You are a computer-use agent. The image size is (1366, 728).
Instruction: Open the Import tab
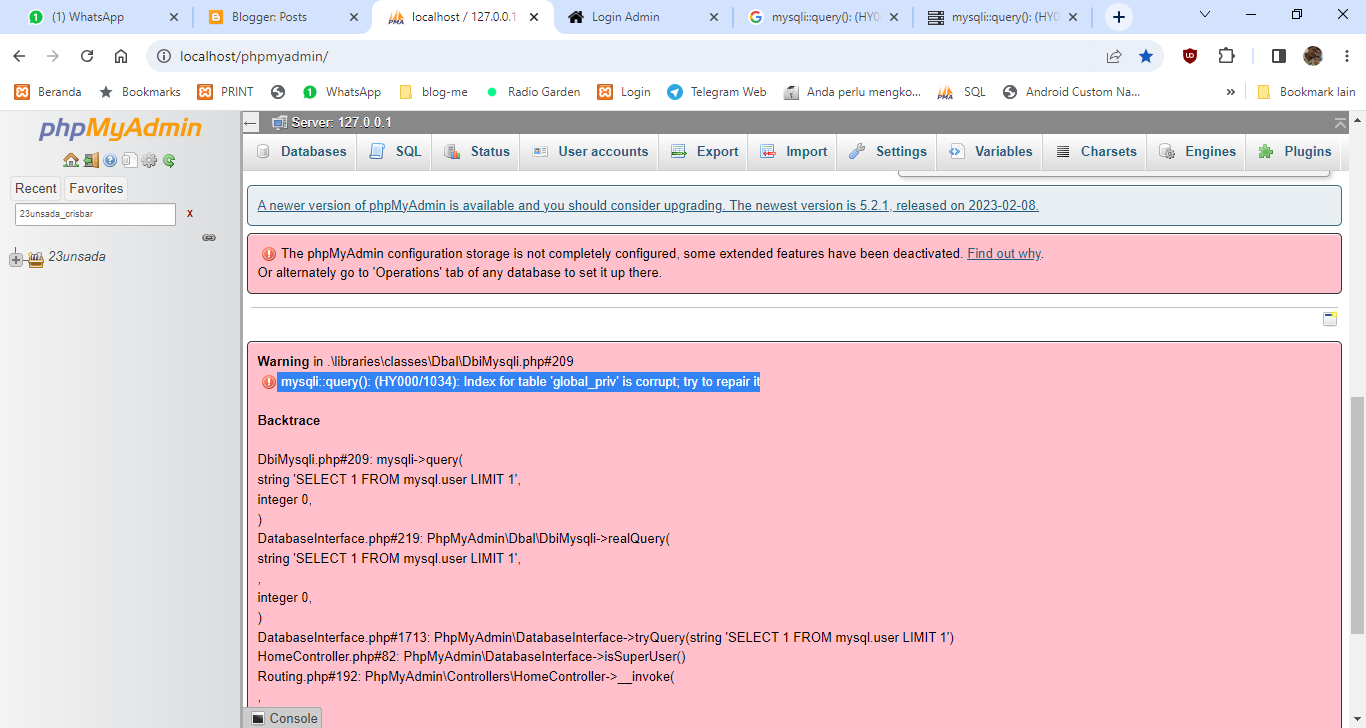point(793,152)
